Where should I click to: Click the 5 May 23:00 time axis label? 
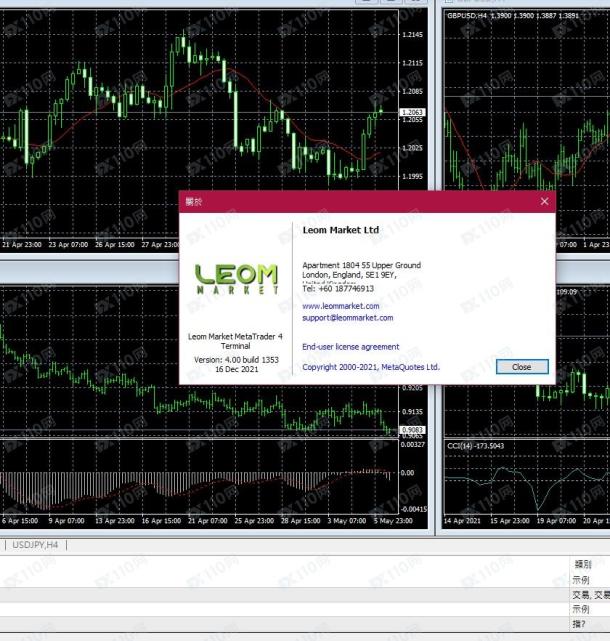coord(393,521)
